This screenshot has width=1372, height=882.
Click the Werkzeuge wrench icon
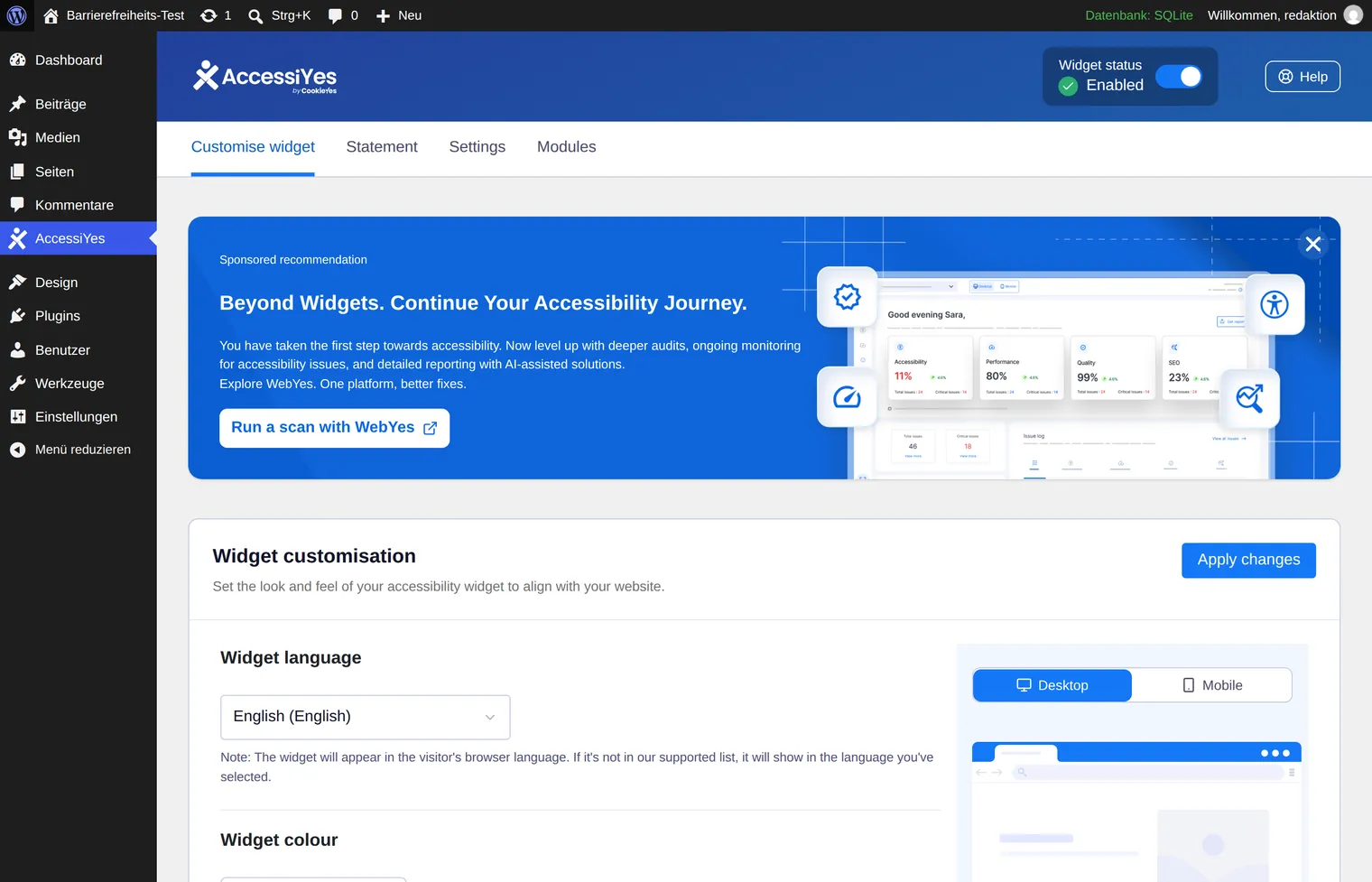pyautogui.click(x=17, y=384)
